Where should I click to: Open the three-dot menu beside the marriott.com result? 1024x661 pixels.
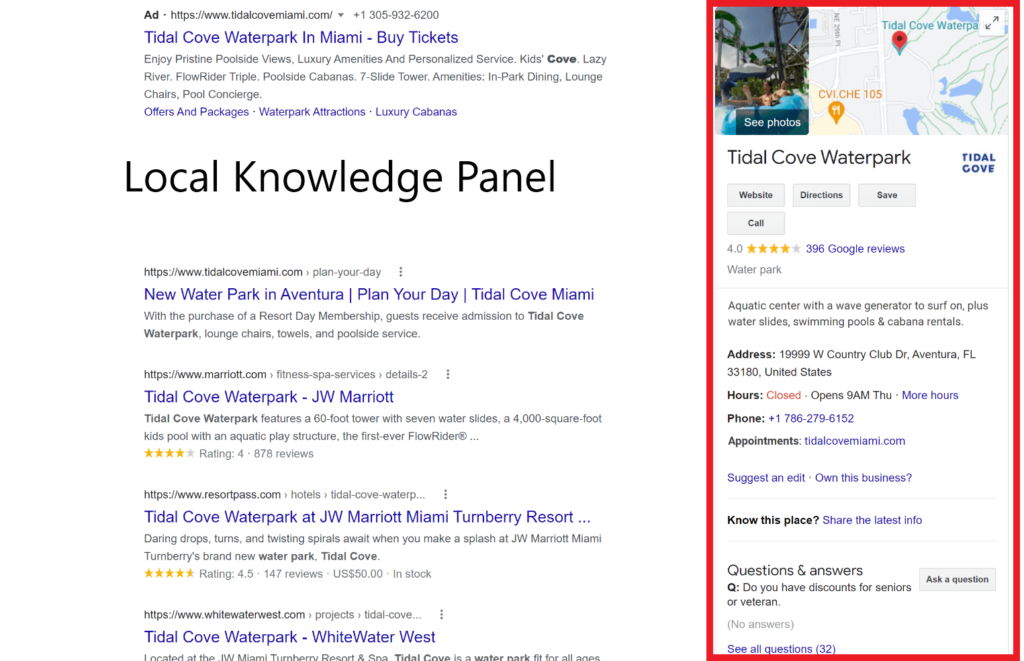(x=447, y=374)
